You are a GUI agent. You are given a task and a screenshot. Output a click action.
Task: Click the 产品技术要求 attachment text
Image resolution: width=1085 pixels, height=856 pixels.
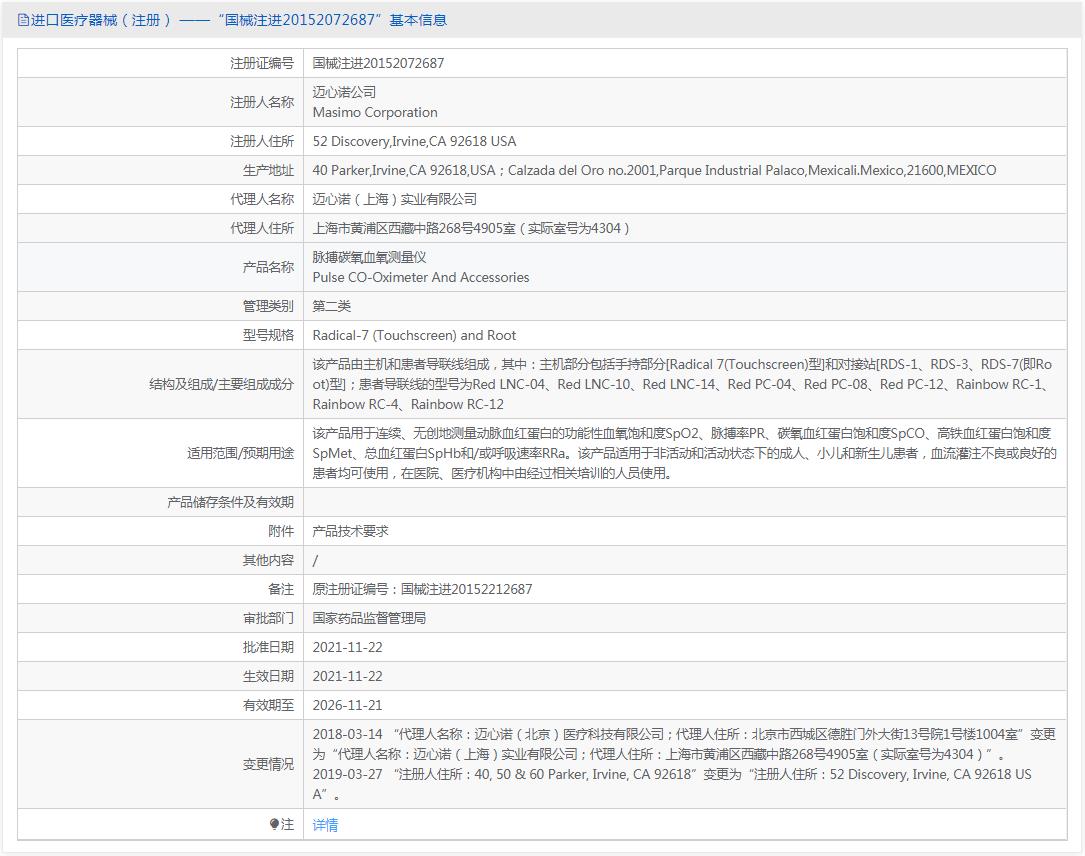pyautogui.click(x=350, y=531)
